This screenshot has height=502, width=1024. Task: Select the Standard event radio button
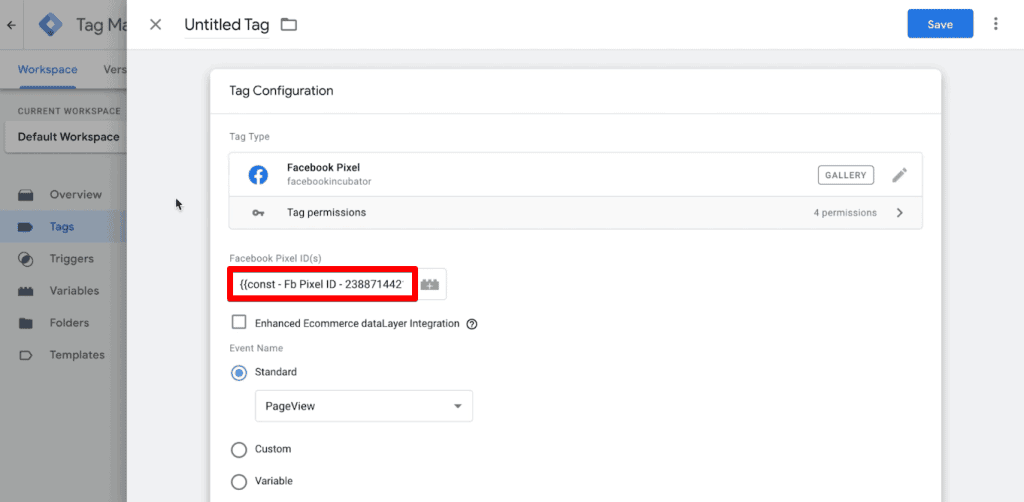[239, 372]
